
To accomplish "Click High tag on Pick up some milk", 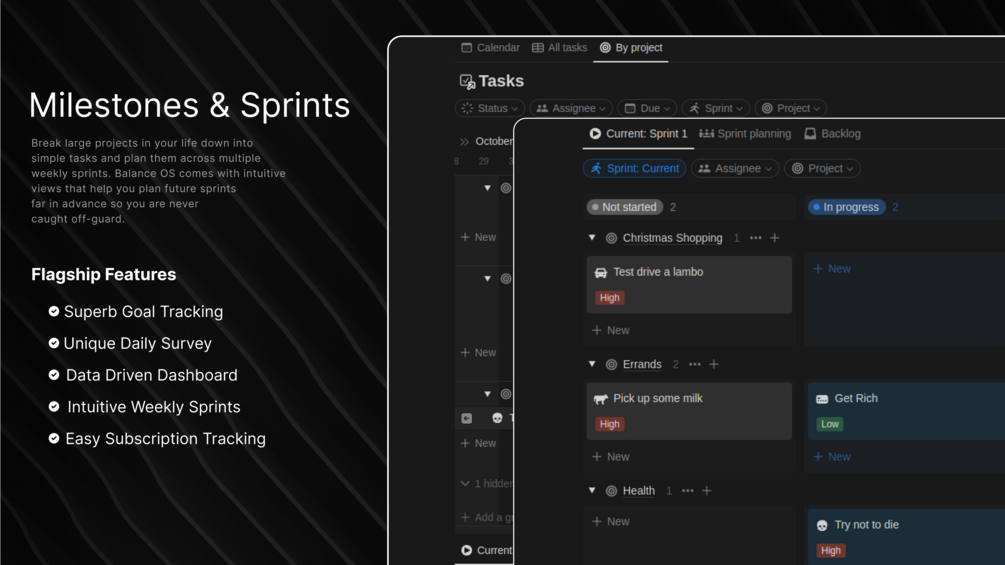I will tap(610, 423).
